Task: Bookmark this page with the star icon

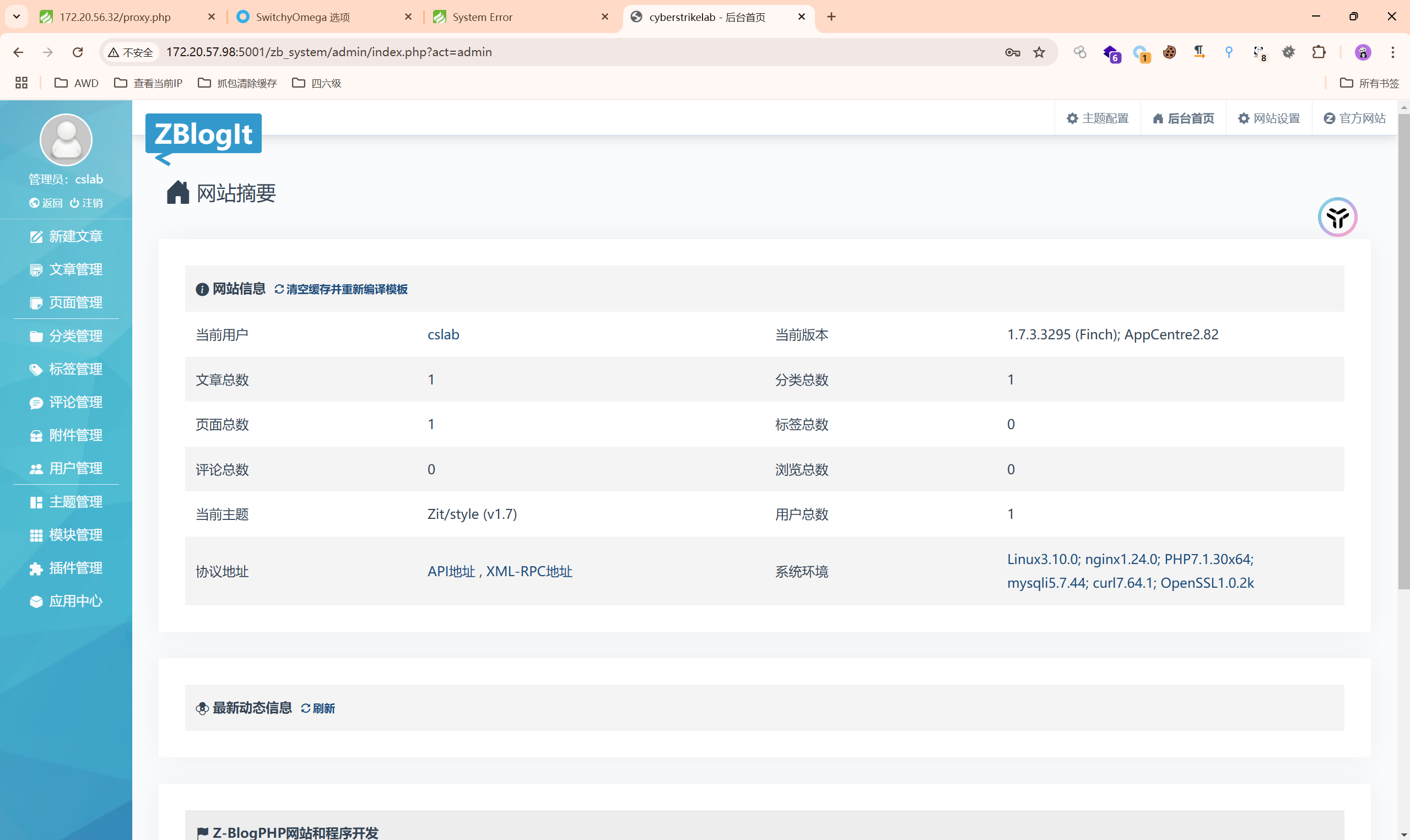Action: click(1039, 52)
